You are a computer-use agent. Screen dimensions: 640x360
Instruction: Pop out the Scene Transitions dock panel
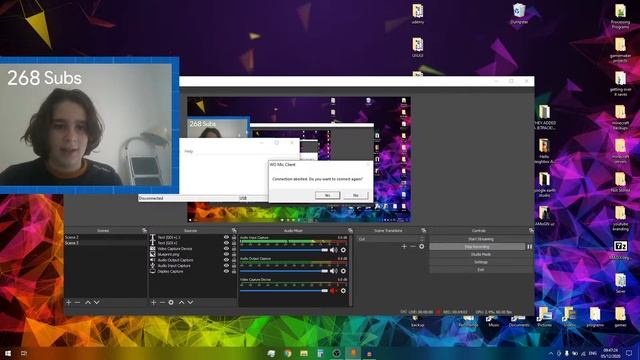(423, 231)
